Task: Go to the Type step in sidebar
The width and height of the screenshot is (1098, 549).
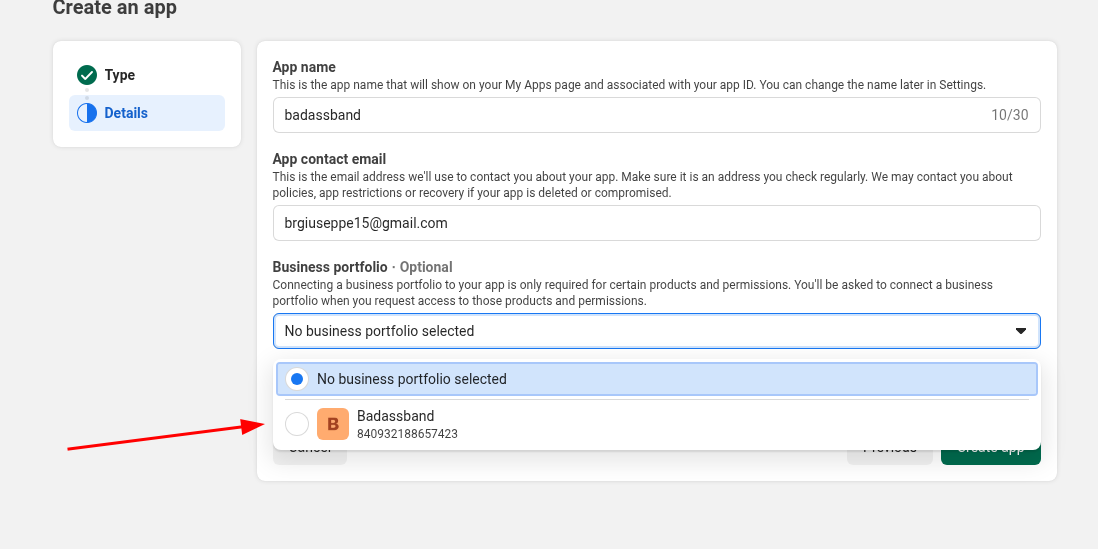Action: pyautogui.click(x=120, y=75)
